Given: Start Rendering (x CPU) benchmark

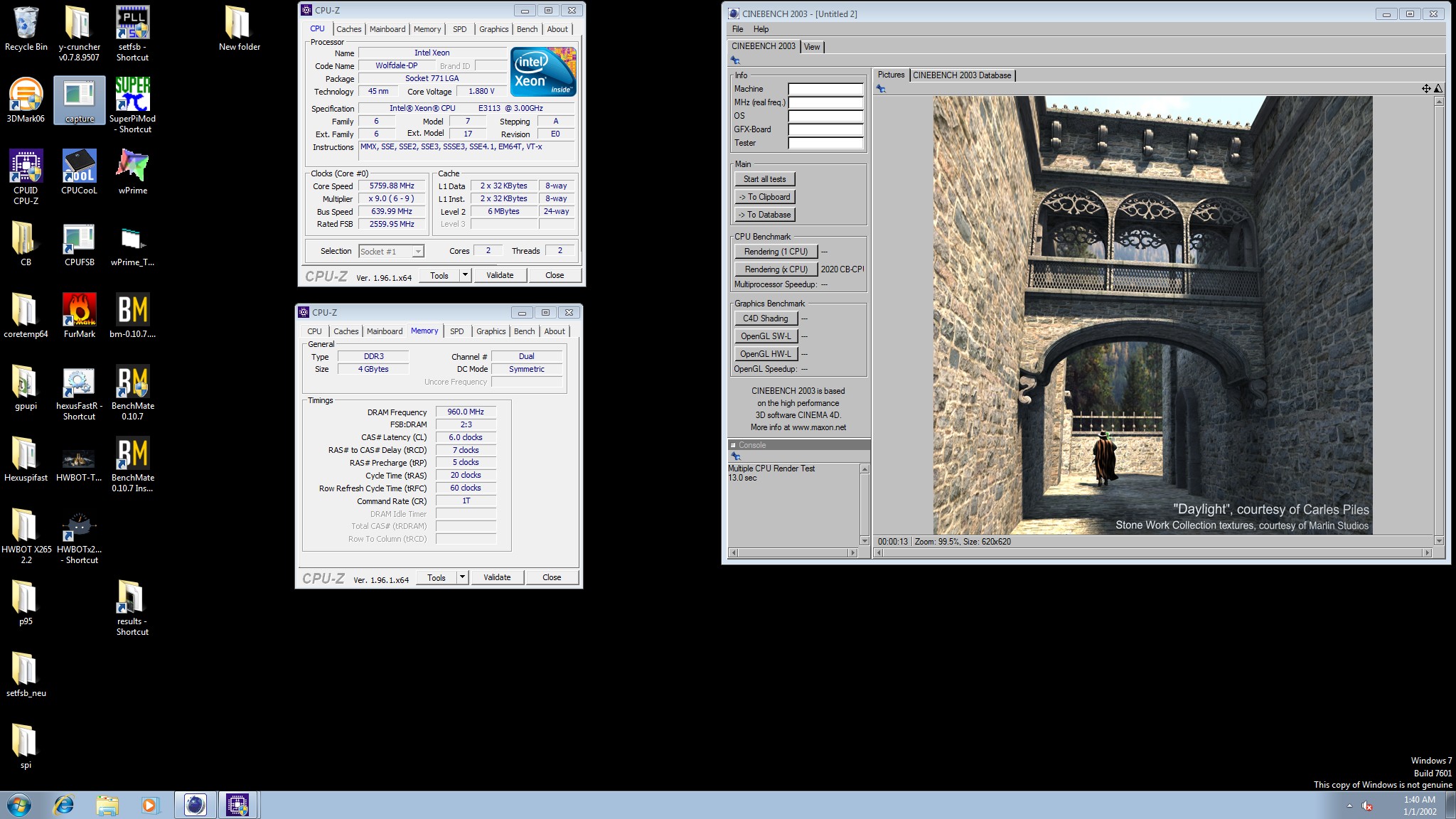Looking at the screenshot, I should click(x=776, y=269).
